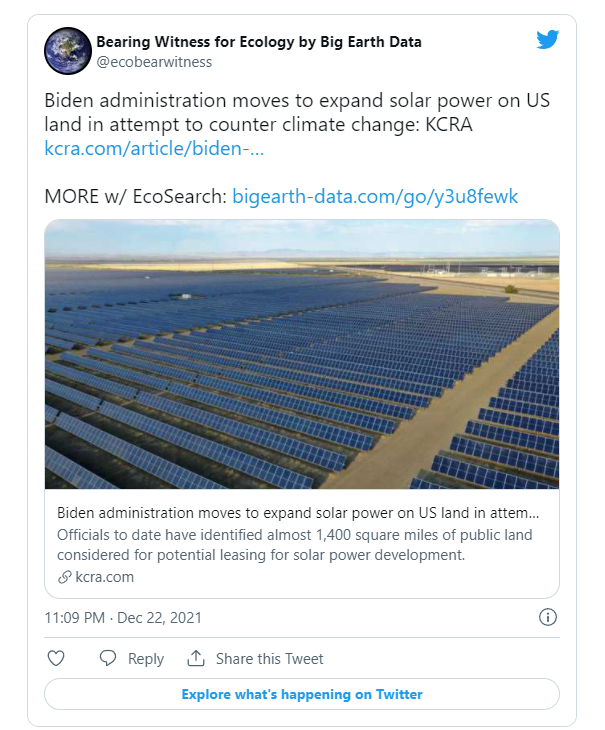Screen dimensions: 605x730
Task: Click the 11:09 PM Dec 22, 2021 timestamp
Action: pyautogui.click(x=123, y=618)
